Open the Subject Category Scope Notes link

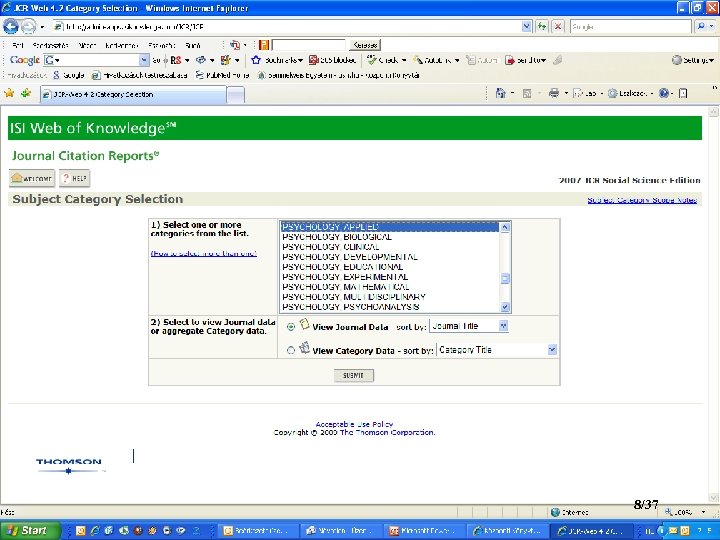point(642,200)
